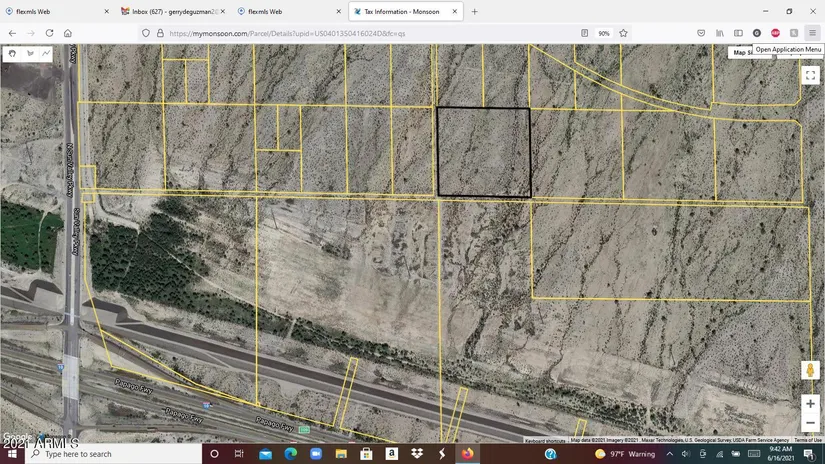This screenshot has height=464, width=825.
Task: Reload the current page
Action: click(x=49, y=33)
